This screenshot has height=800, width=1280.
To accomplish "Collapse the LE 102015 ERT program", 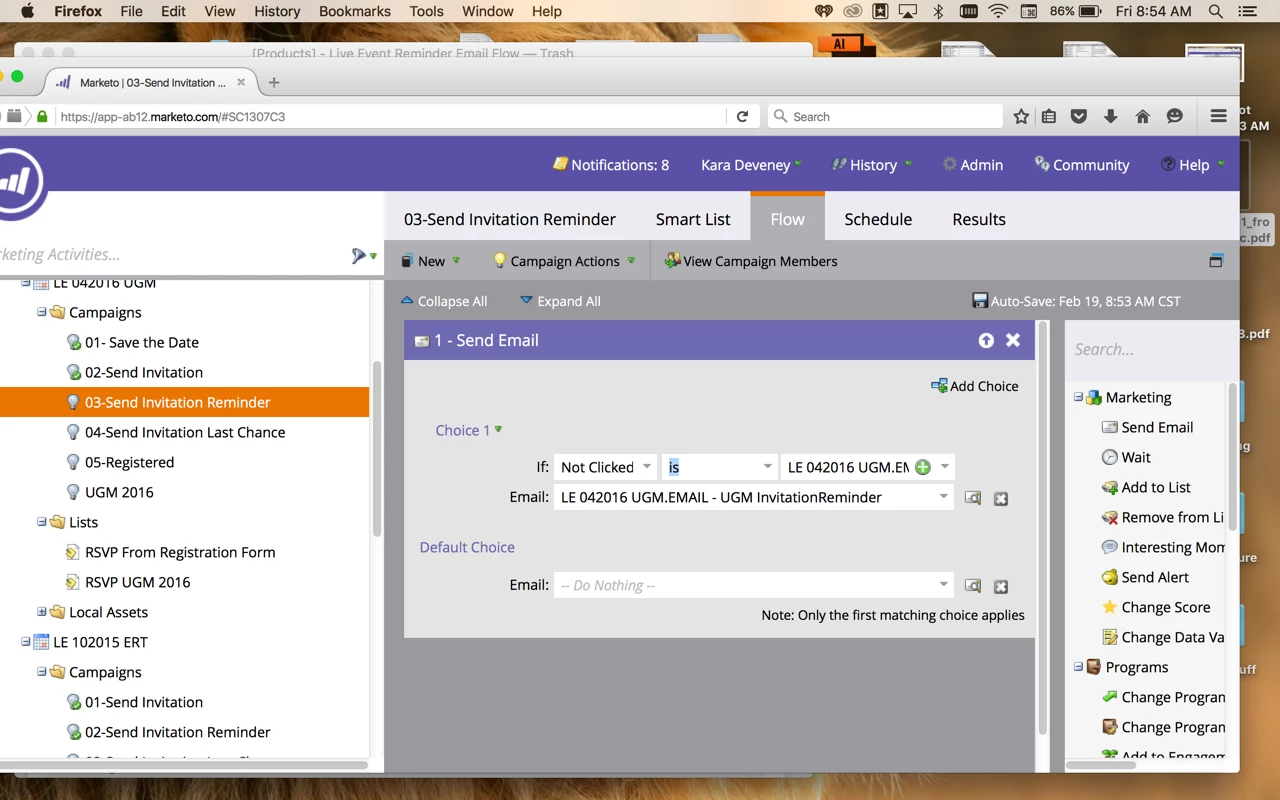I will pyautogui.click(x=26, y=642).
